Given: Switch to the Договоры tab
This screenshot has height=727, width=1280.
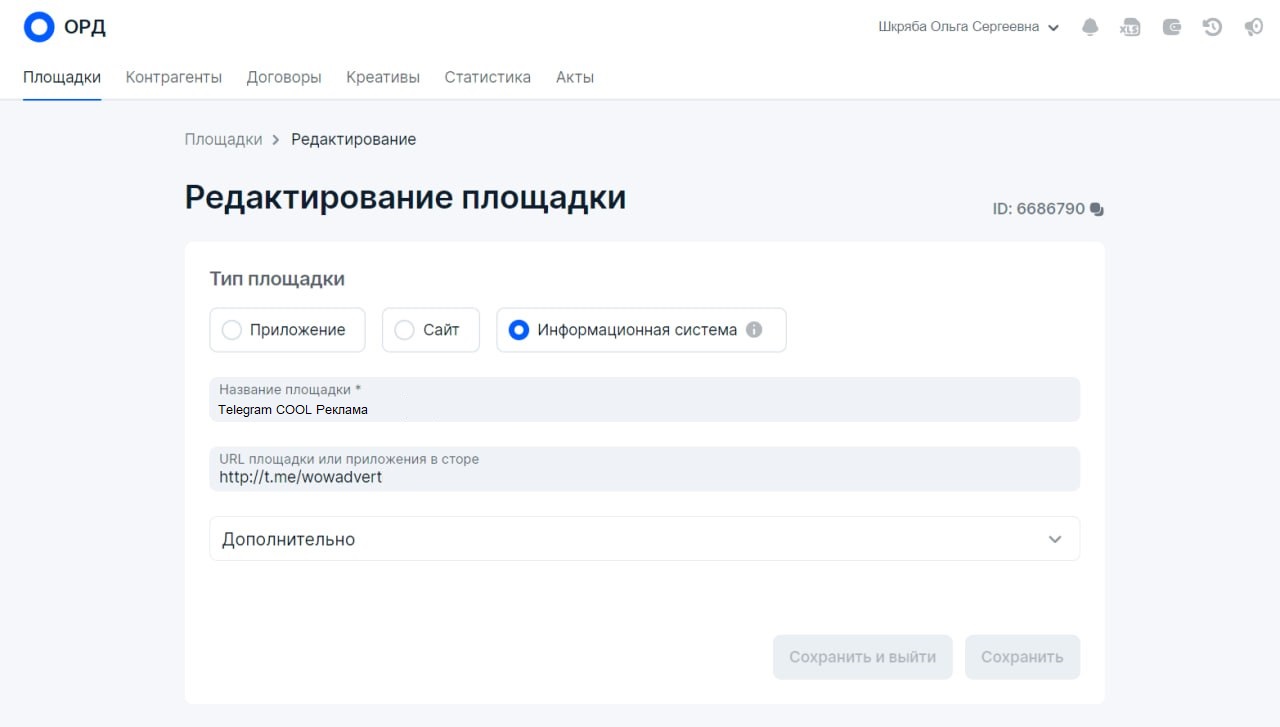Looking at the screenshot, I should pos(284,77).
